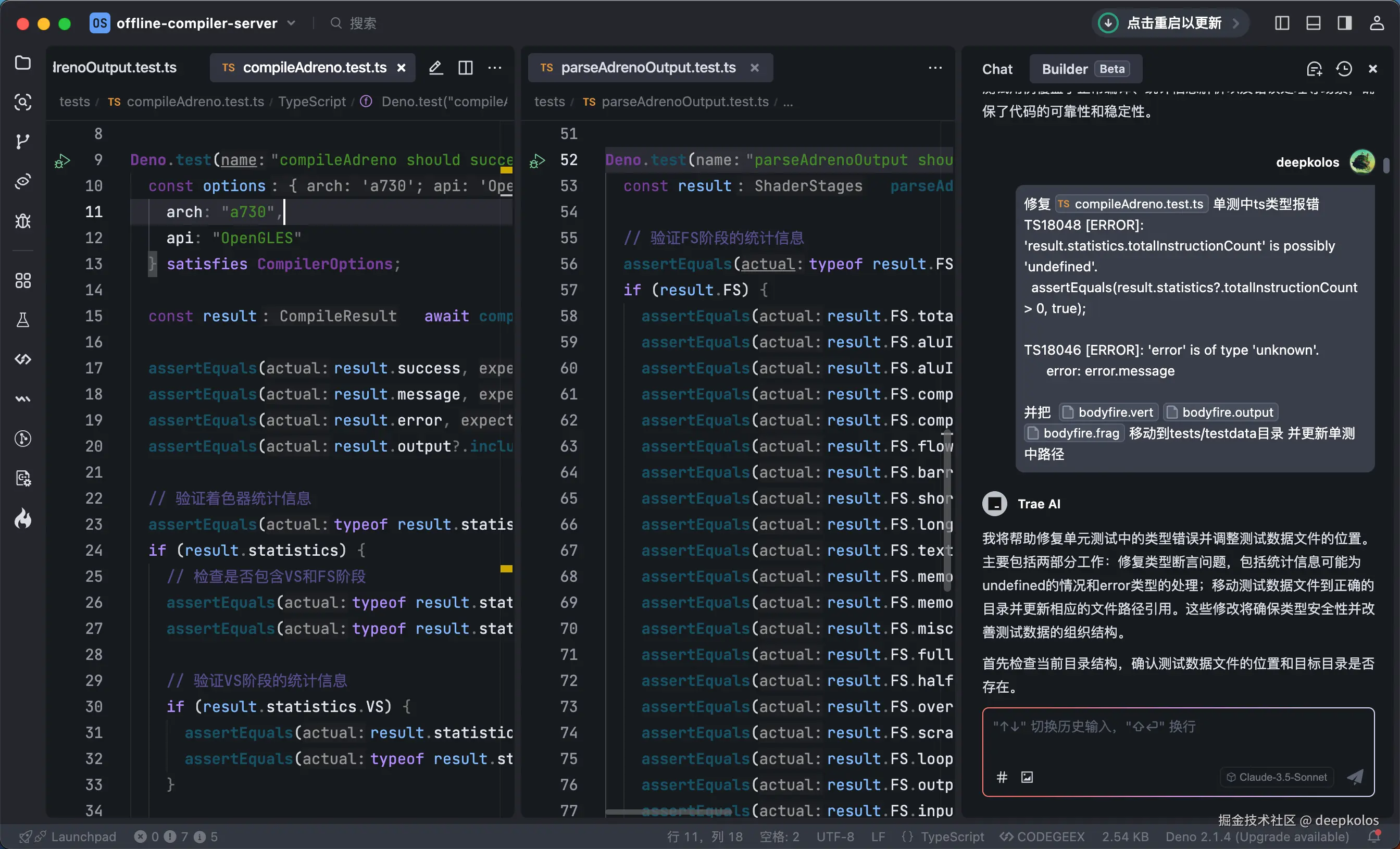Open the Source Control branch icon

tap(23, 142)
